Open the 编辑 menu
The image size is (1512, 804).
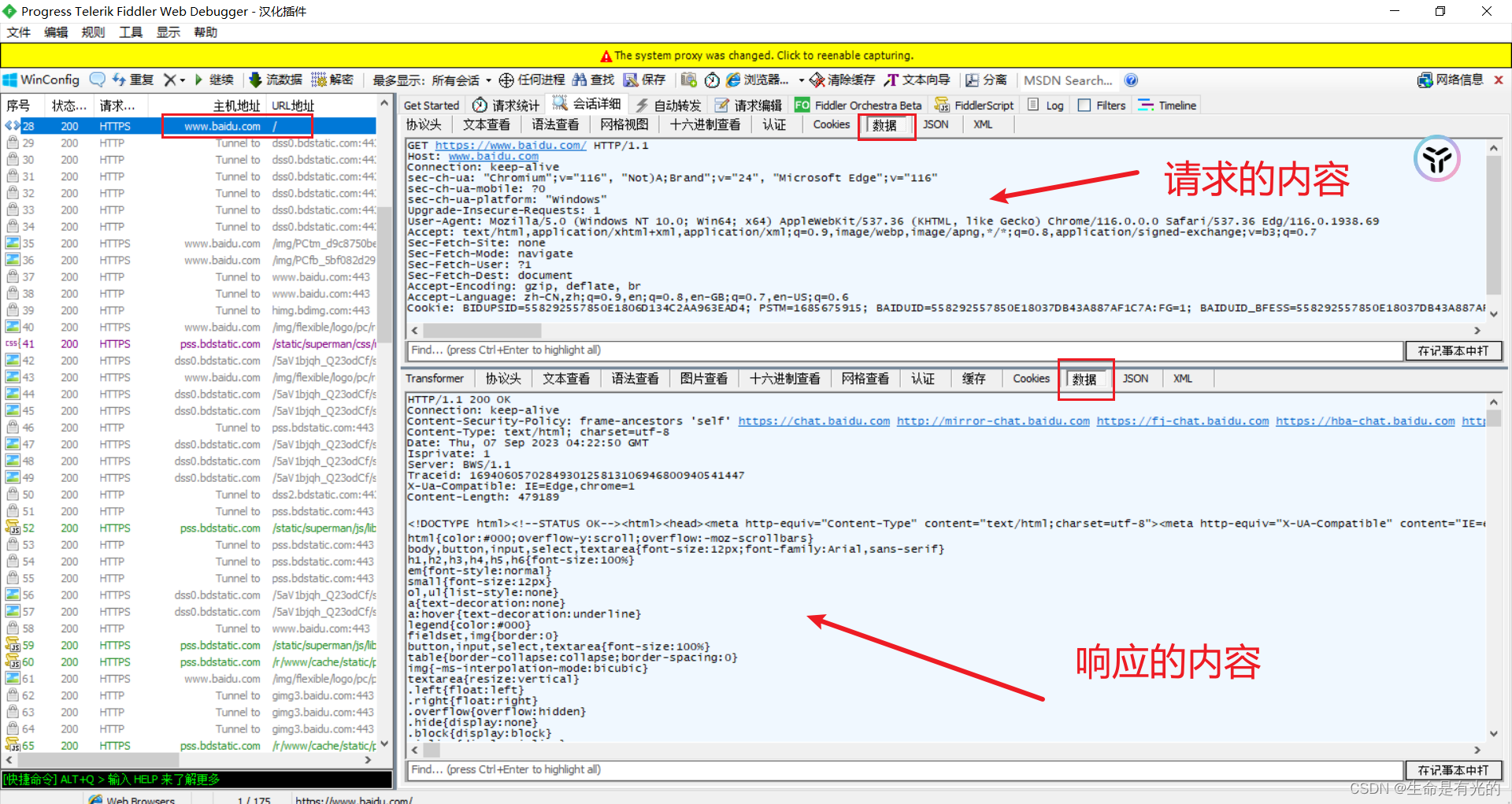coord(56,32)
